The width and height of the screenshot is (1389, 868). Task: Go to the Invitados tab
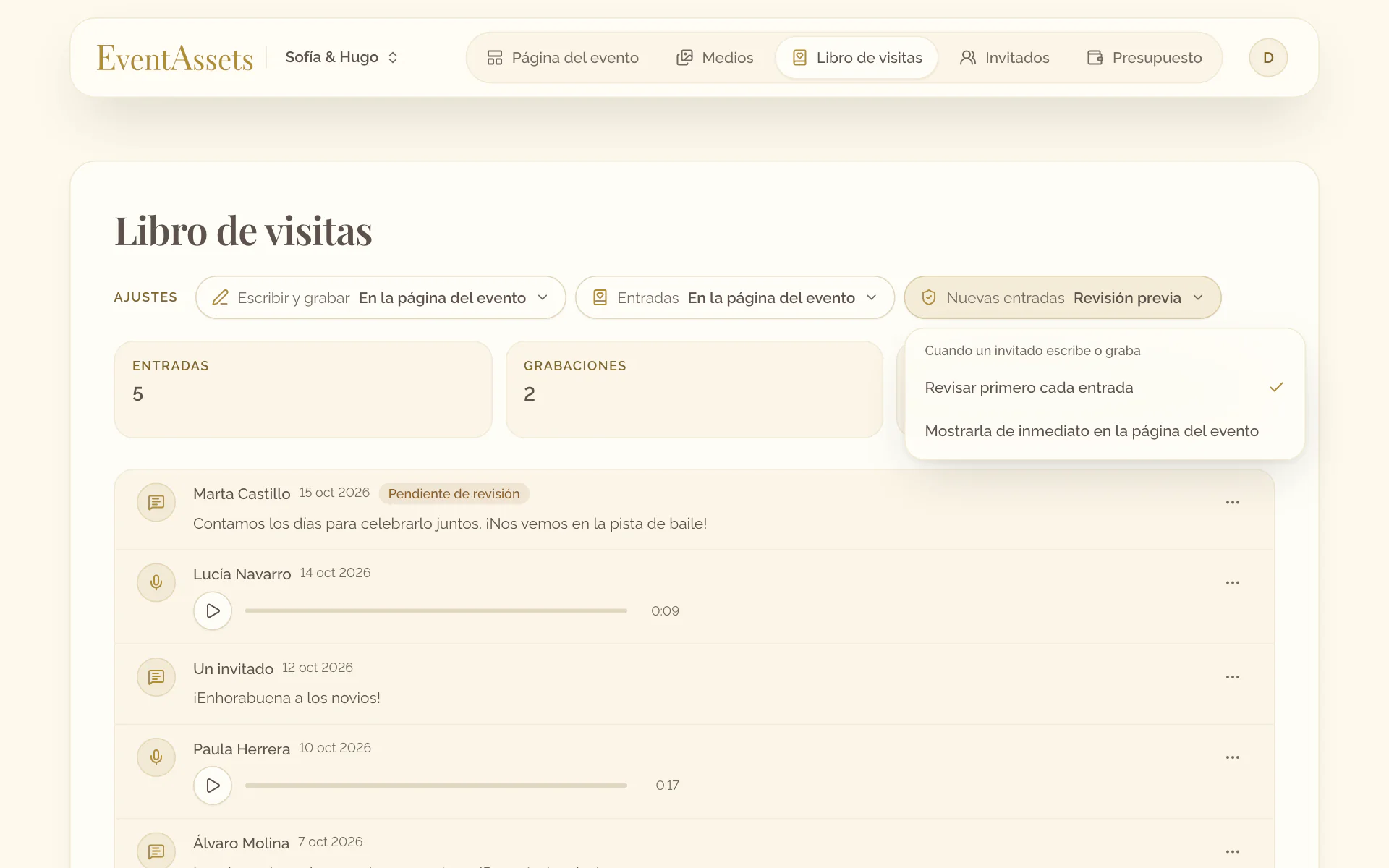[1004, 58]
